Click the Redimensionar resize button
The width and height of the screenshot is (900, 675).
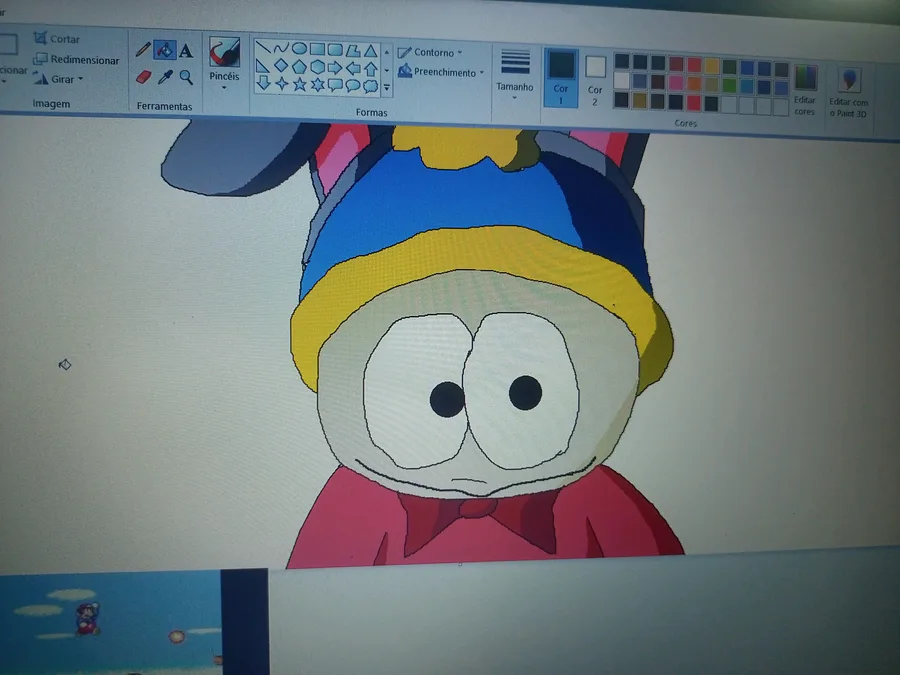point(76,59)
